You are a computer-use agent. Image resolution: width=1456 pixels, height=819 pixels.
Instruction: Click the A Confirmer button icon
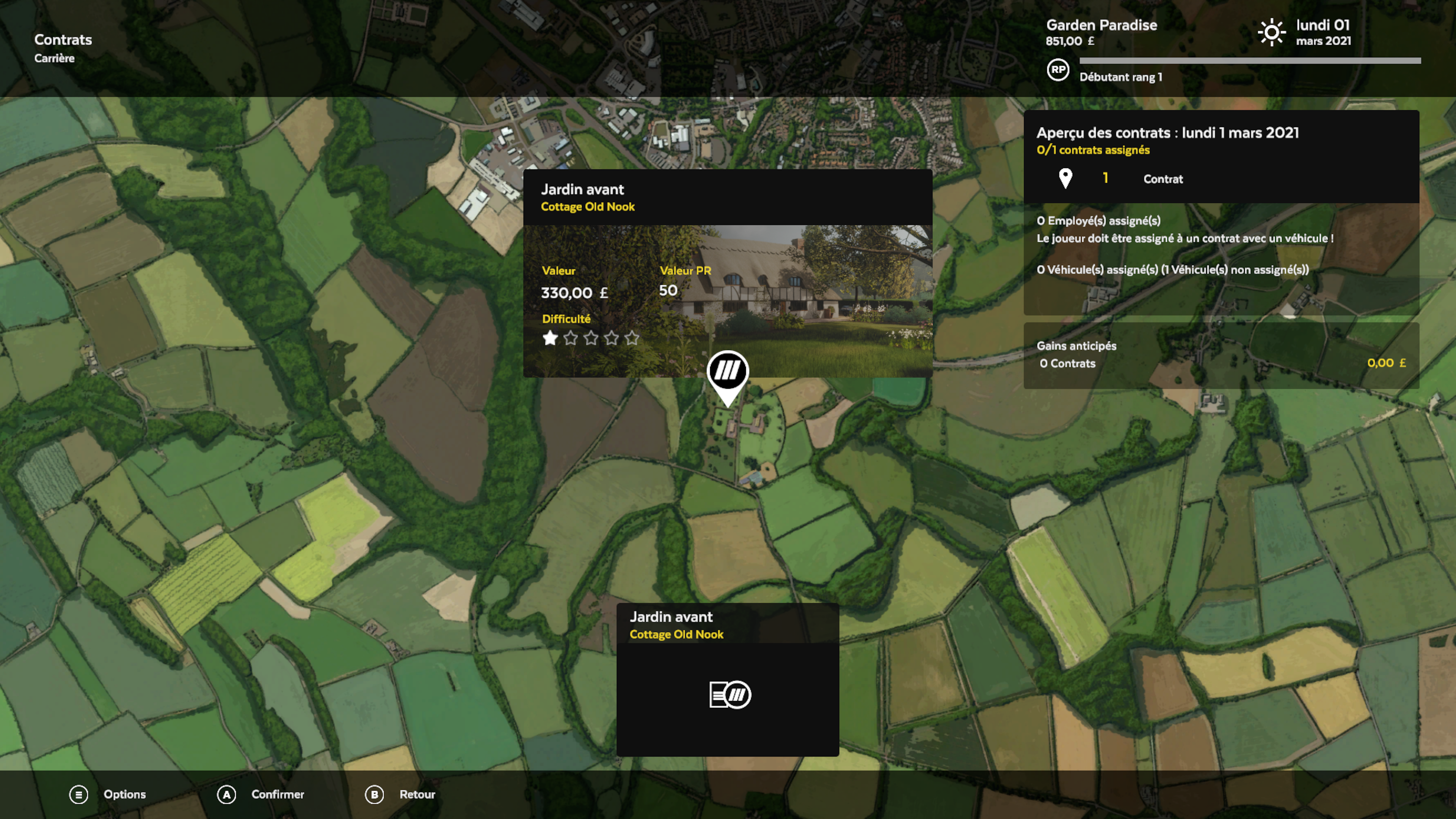[x=227, y=794]
